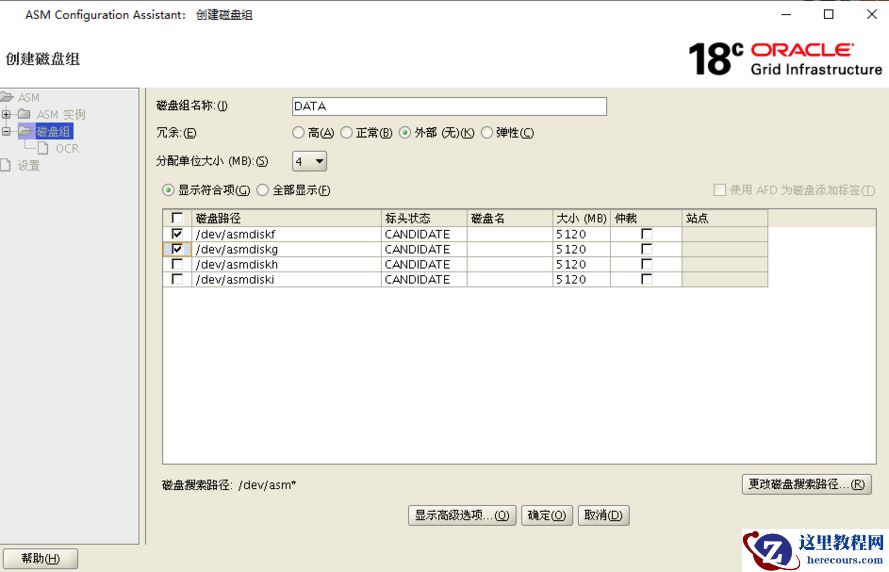Image resolution: width=889 pixels, height=572 pixels.
Task: Open 设置 in the navigation tree
Action: click(x=29, y=166)
